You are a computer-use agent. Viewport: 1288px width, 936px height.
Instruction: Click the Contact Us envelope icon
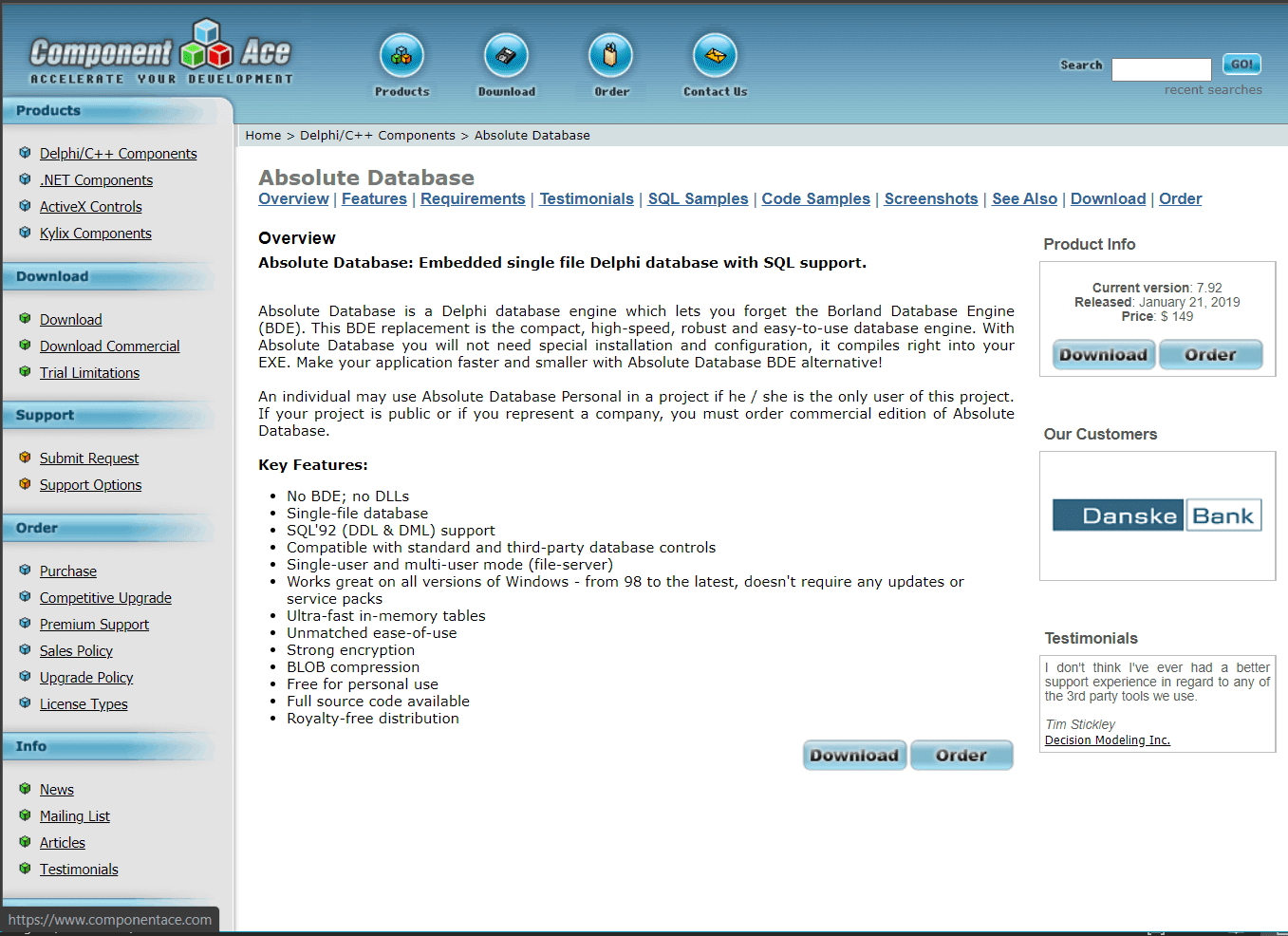click(715, 56)
